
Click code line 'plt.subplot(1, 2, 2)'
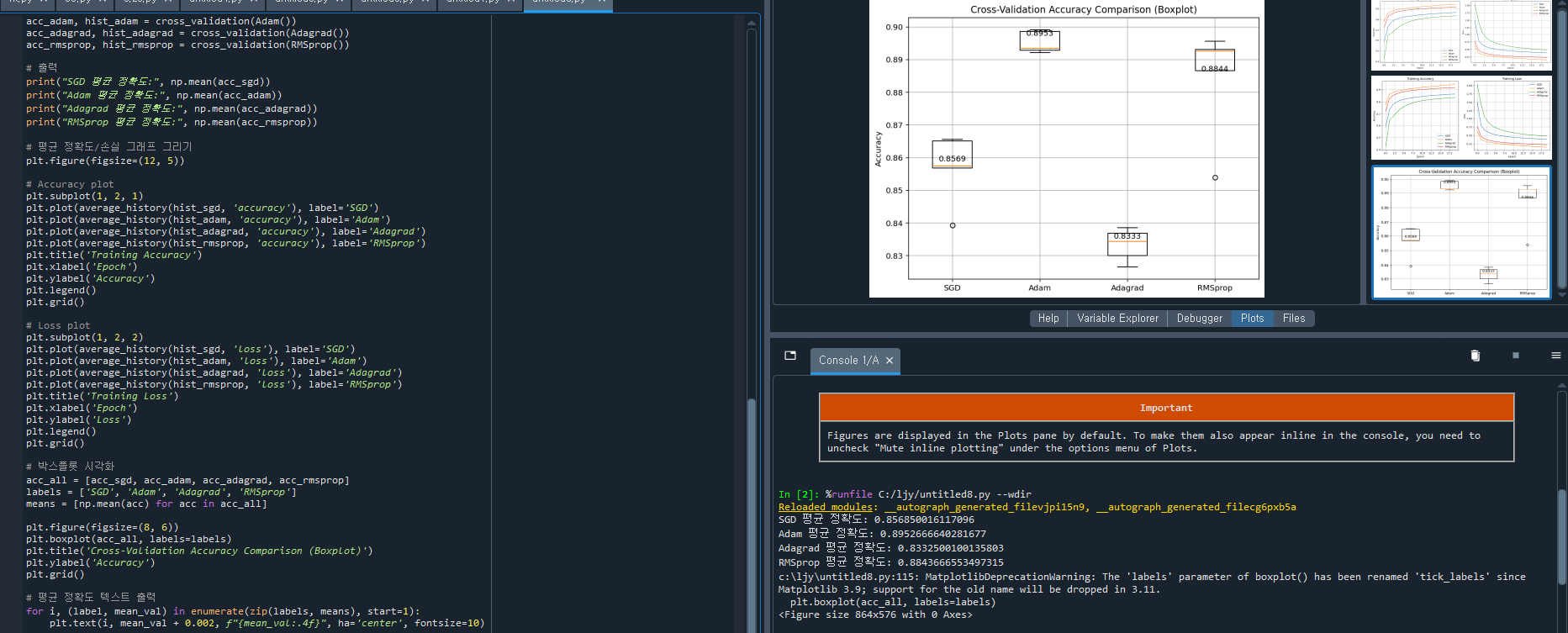point(85,337)
